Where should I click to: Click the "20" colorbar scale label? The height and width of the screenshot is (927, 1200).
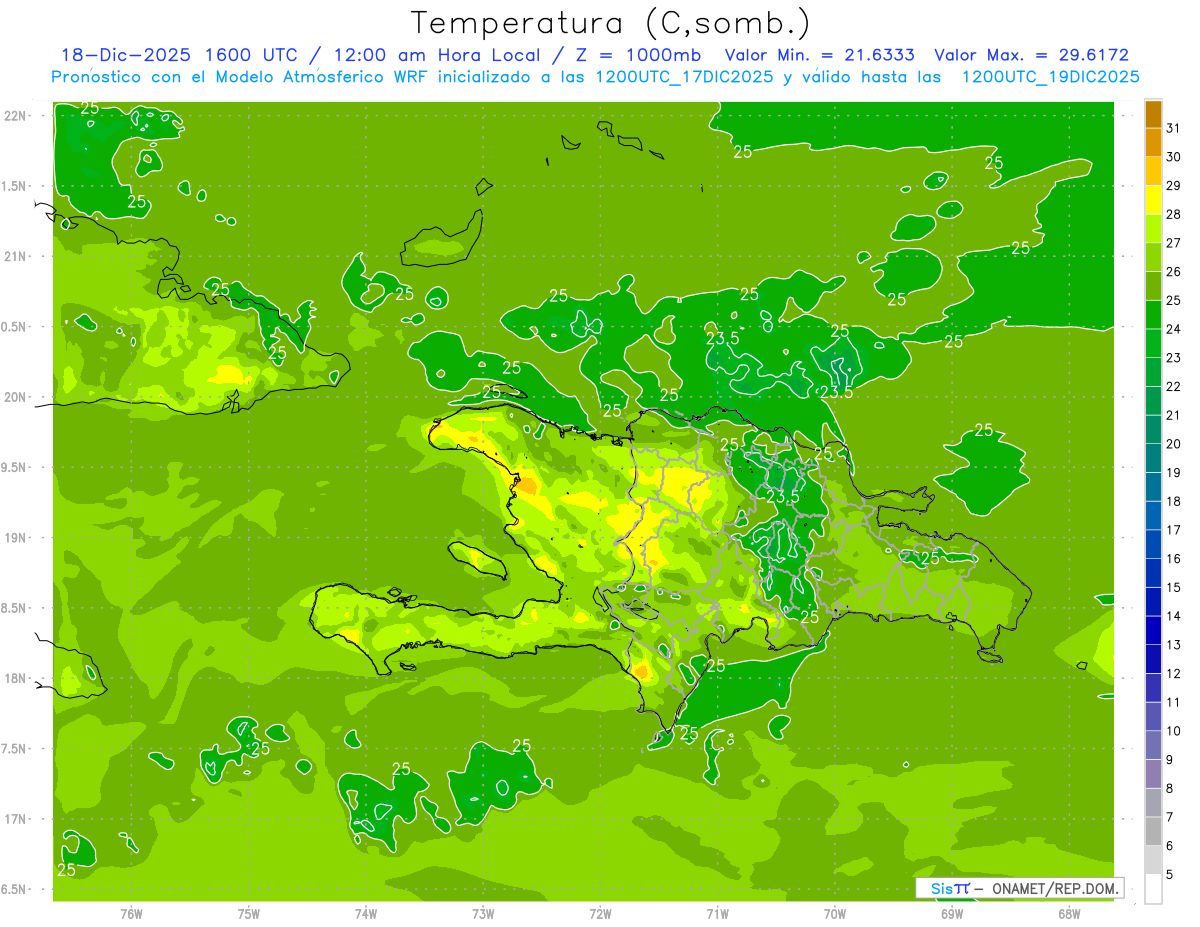pyautogui.click(x=1174, y=444)
